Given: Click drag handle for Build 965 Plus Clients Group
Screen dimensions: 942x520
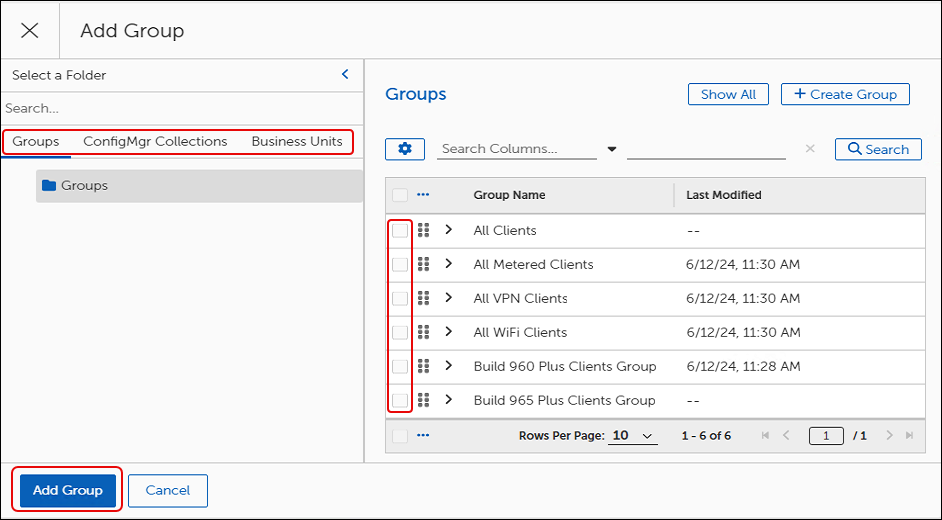Looking at the screenshot, I should click(x=424, y=400).
